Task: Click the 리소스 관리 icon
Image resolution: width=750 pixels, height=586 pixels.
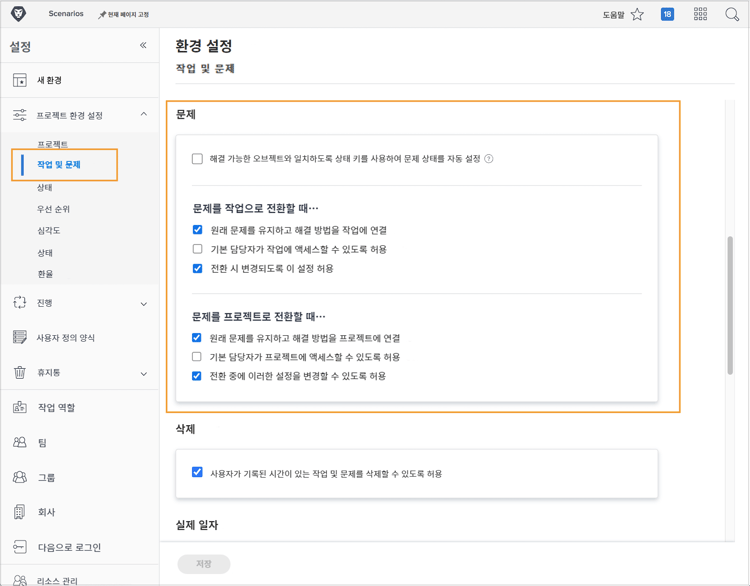Action: (20, 580)
